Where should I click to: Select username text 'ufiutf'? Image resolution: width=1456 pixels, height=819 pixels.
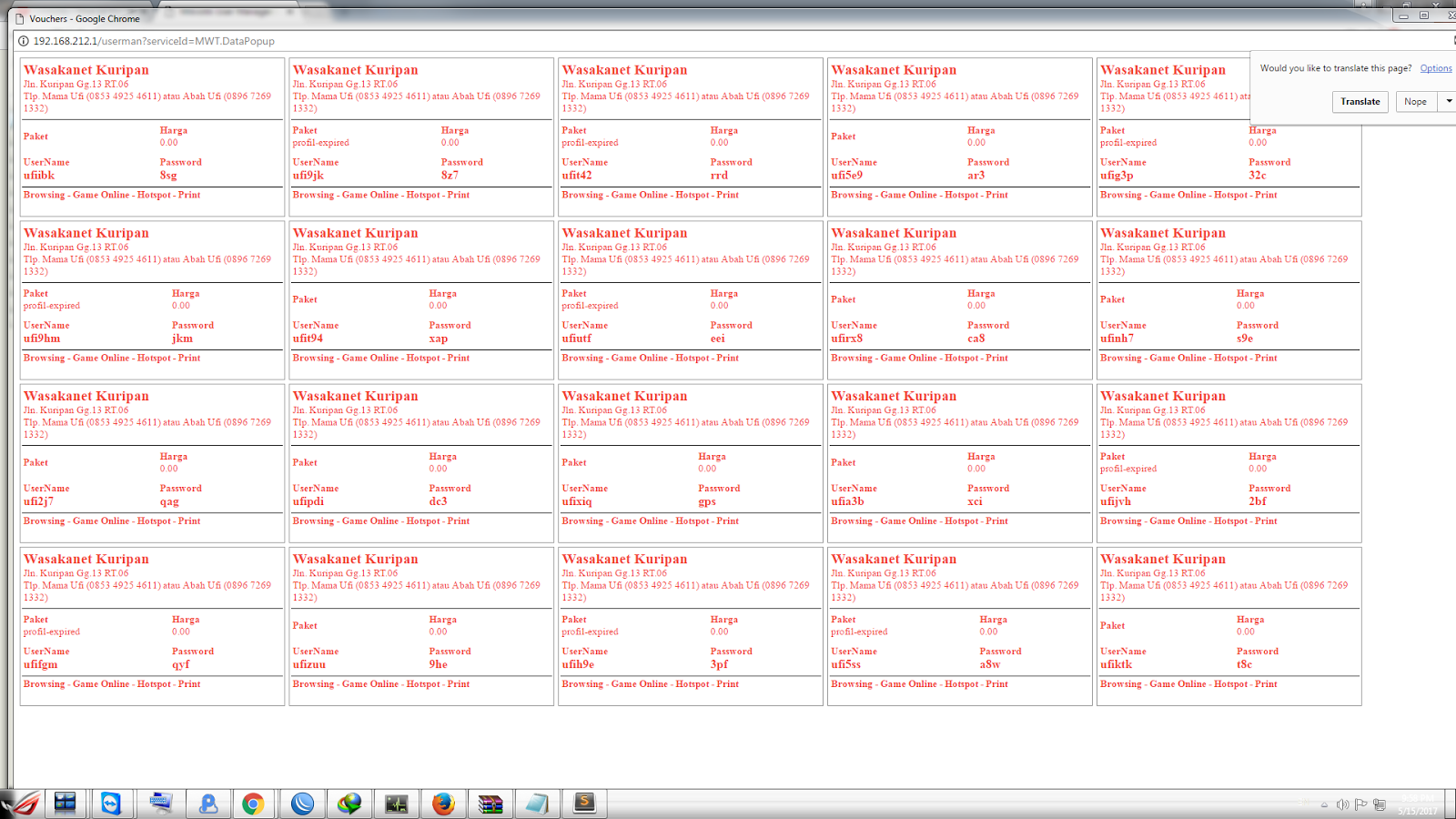coord(577,339)
